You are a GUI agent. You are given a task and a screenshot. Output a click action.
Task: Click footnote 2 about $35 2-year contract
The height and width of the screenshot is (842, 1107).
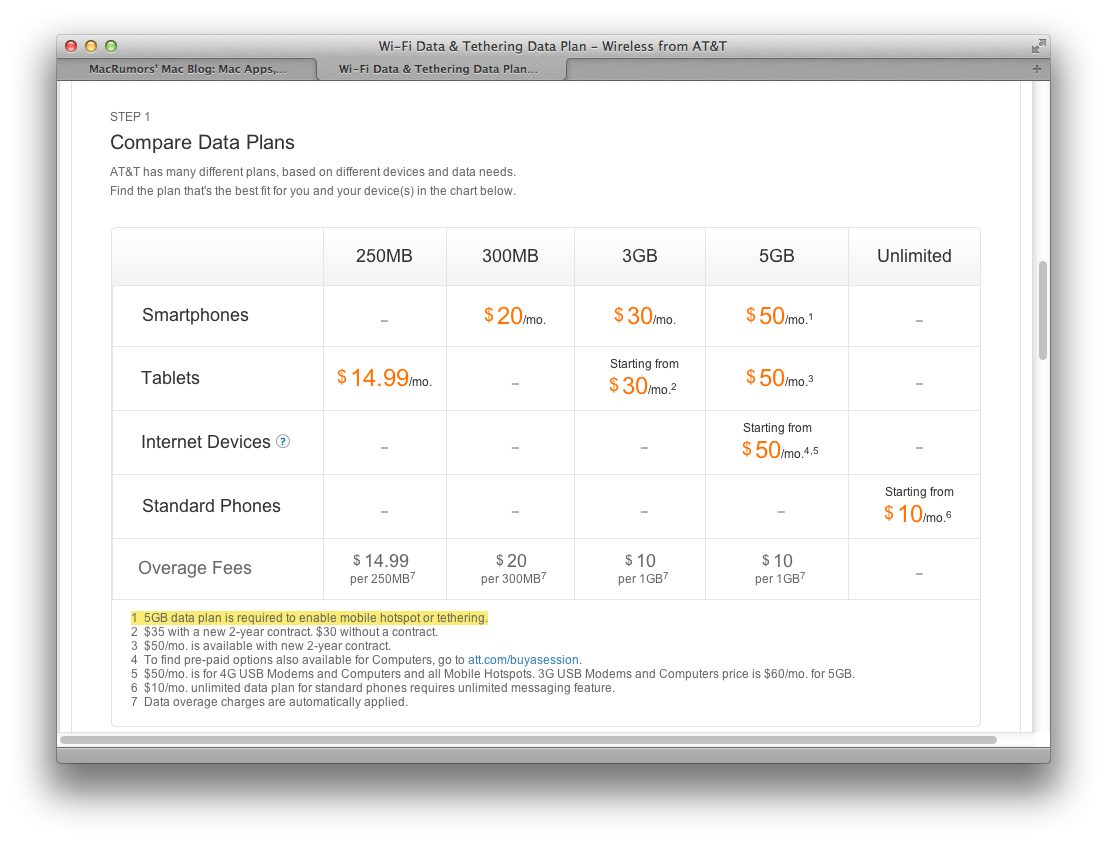pyautogui.click(x=285, y=632)
